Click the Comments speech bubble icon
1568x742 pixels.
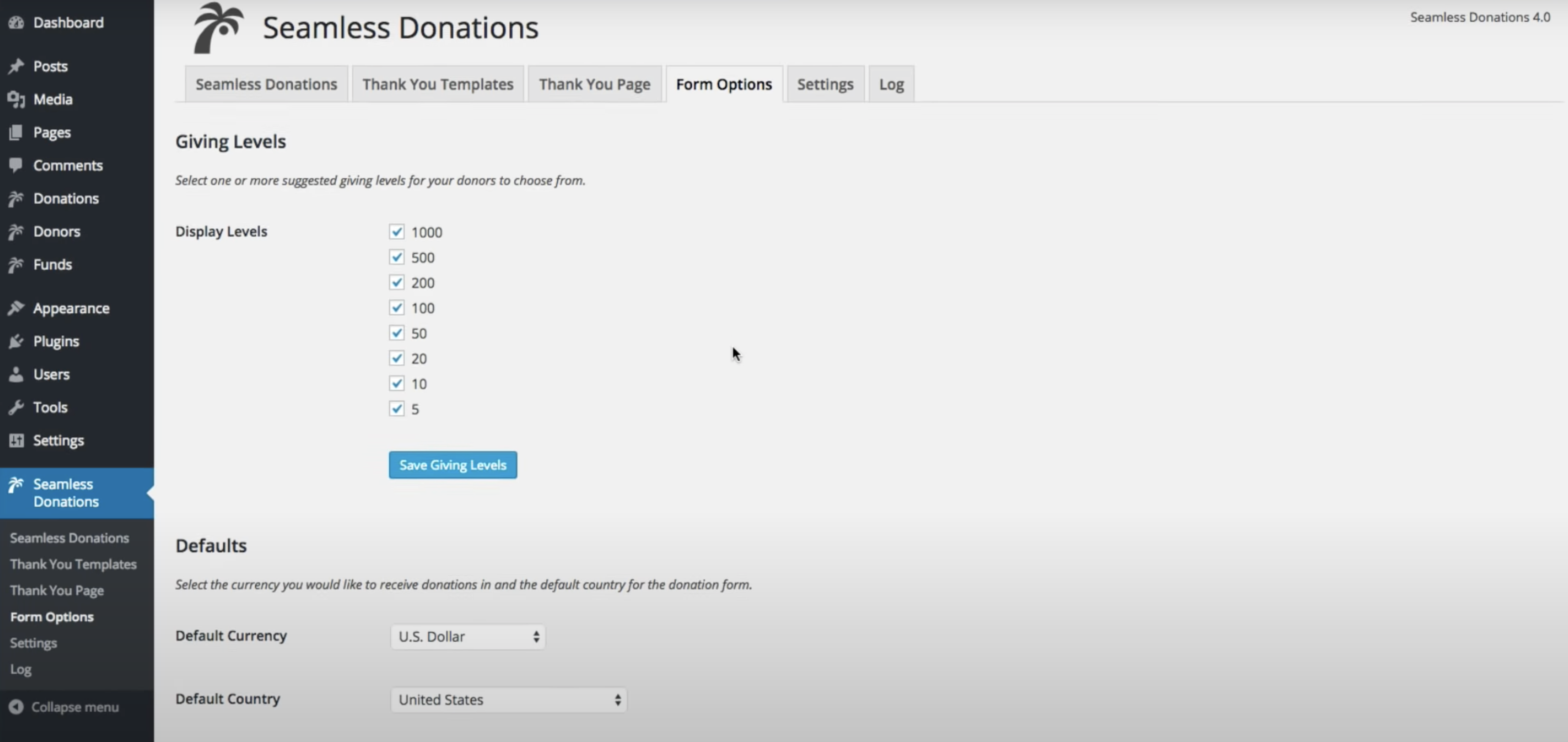point(16,165)
